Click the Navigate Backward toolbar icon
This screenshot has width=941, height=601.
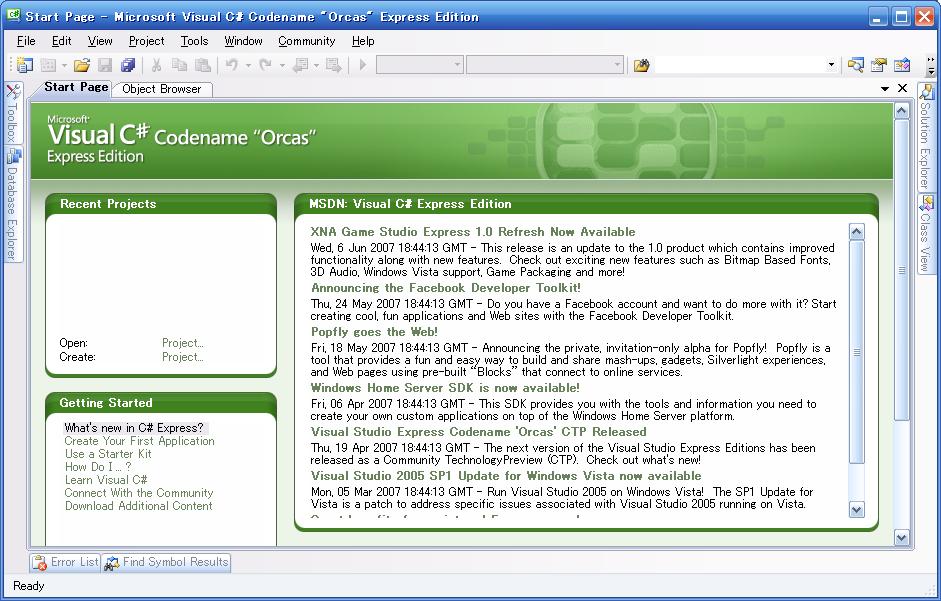[300, 65]
